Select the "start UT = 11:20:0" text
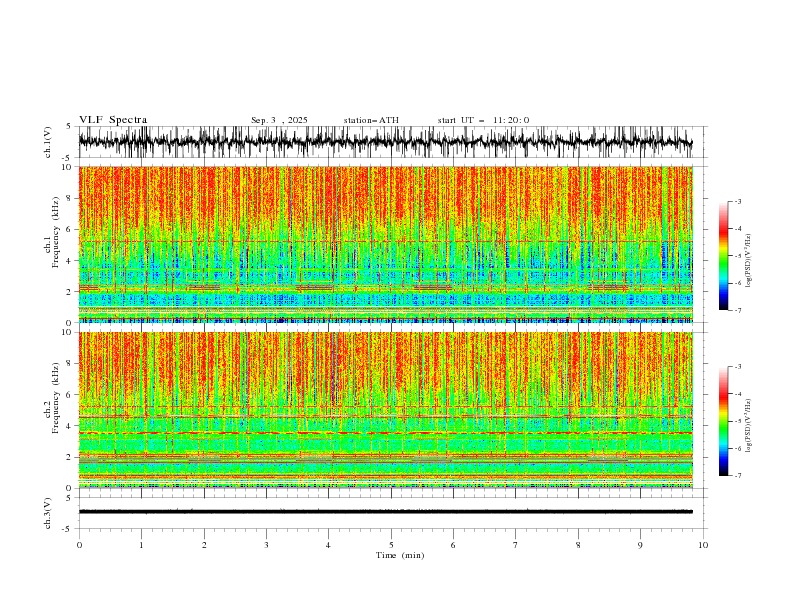 (x=483, y=120)
